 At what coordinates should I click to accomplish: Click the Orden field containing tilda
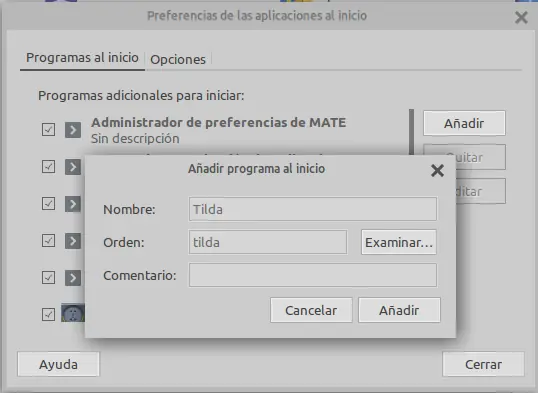(x=268, y=242)
